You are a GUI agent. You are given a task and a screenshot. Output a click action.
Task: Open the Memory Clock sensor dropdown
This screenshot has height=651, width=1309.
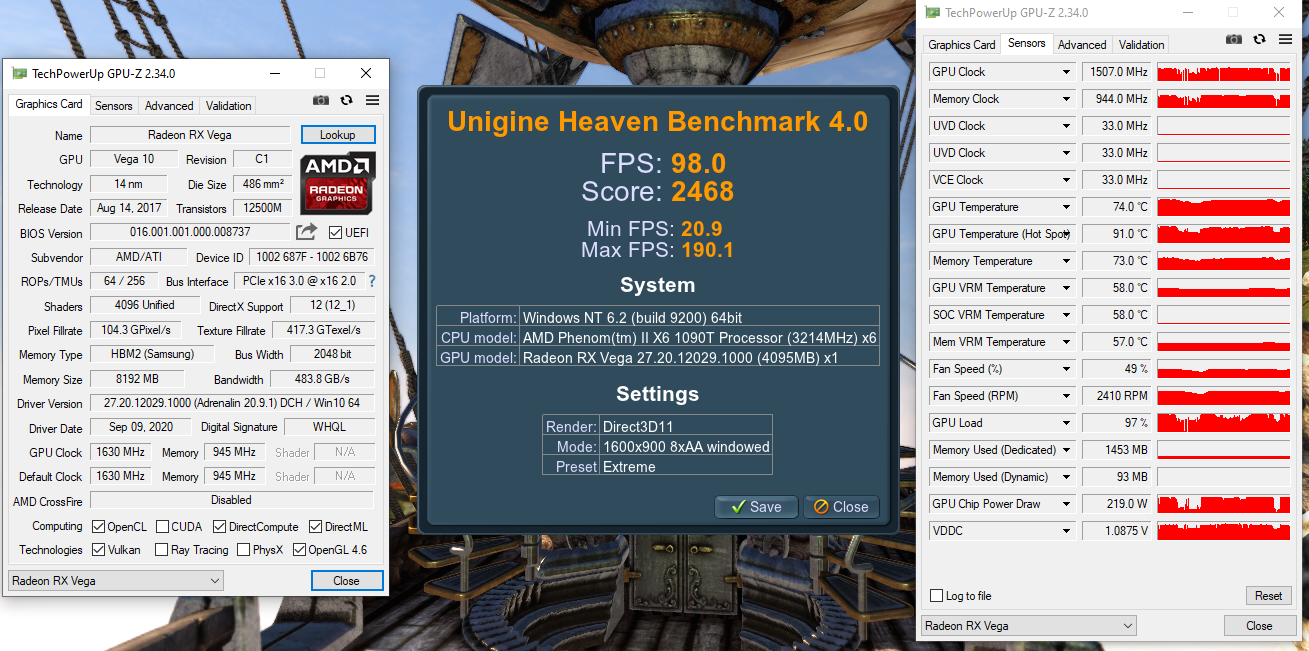[1067, 99]
